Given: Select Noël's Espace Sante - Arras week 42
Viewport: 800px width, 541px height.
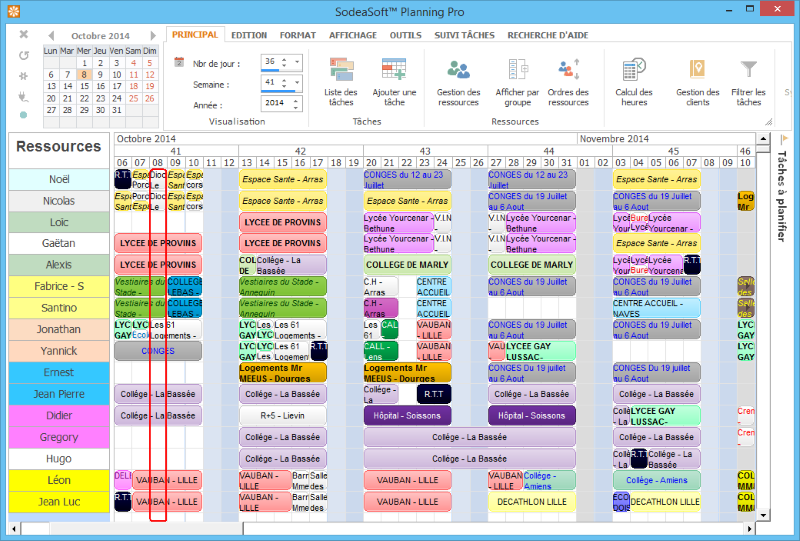Looking at the screenshot, I should [x=282, y=179].
